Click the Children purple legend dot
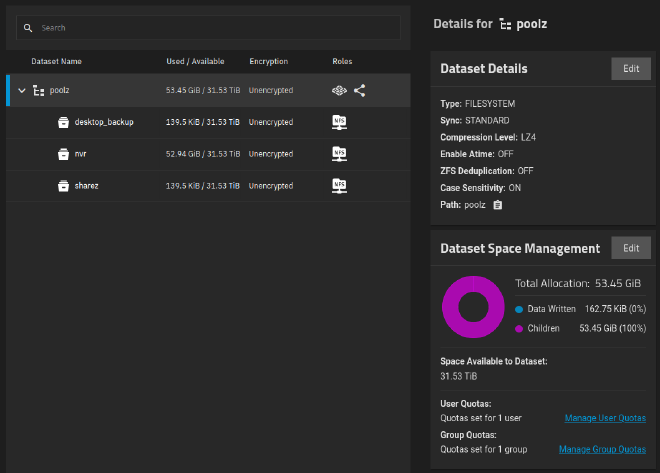This screenshot has height=473, width=660. click(x=519, y=328)
